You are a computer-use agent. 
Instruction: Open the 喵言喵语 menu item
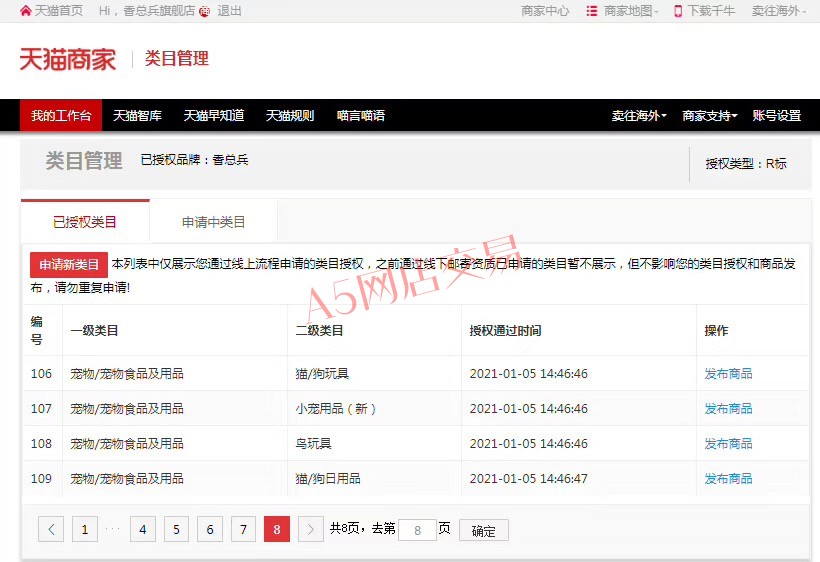click(361, 115)
